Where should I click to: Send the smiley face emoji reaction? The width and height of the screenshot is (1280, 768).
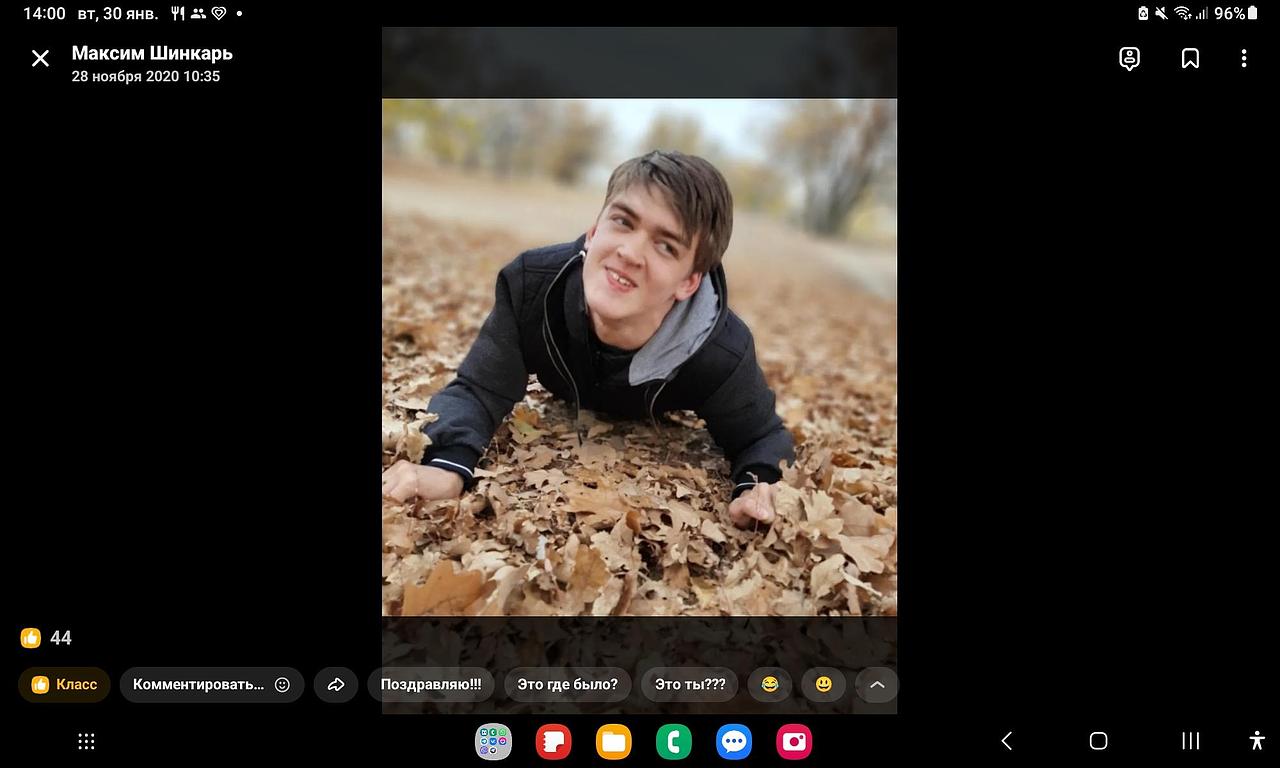point(823,685)
